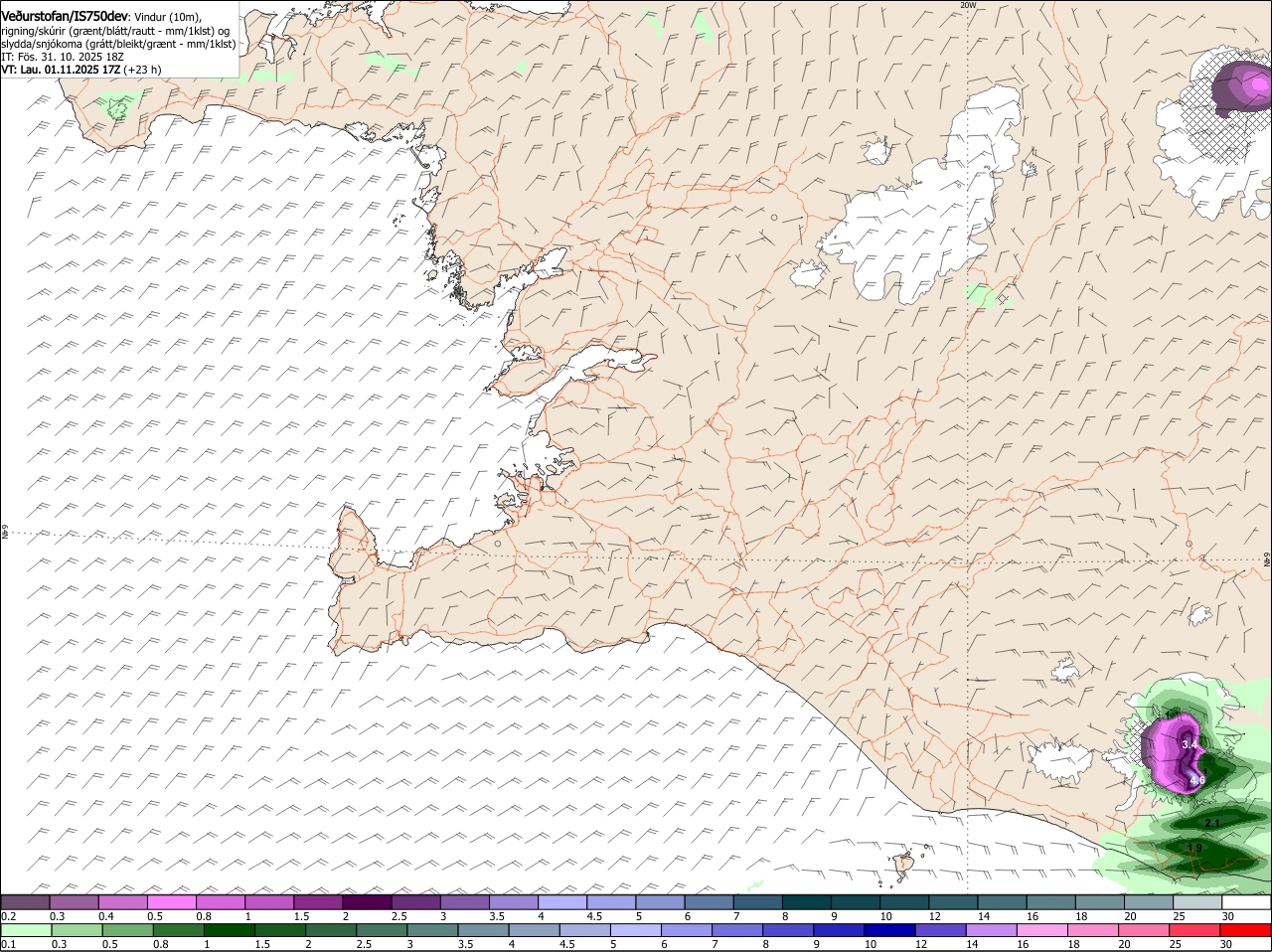Click the lower-row green swatch above 0.5

coord(127,930)
